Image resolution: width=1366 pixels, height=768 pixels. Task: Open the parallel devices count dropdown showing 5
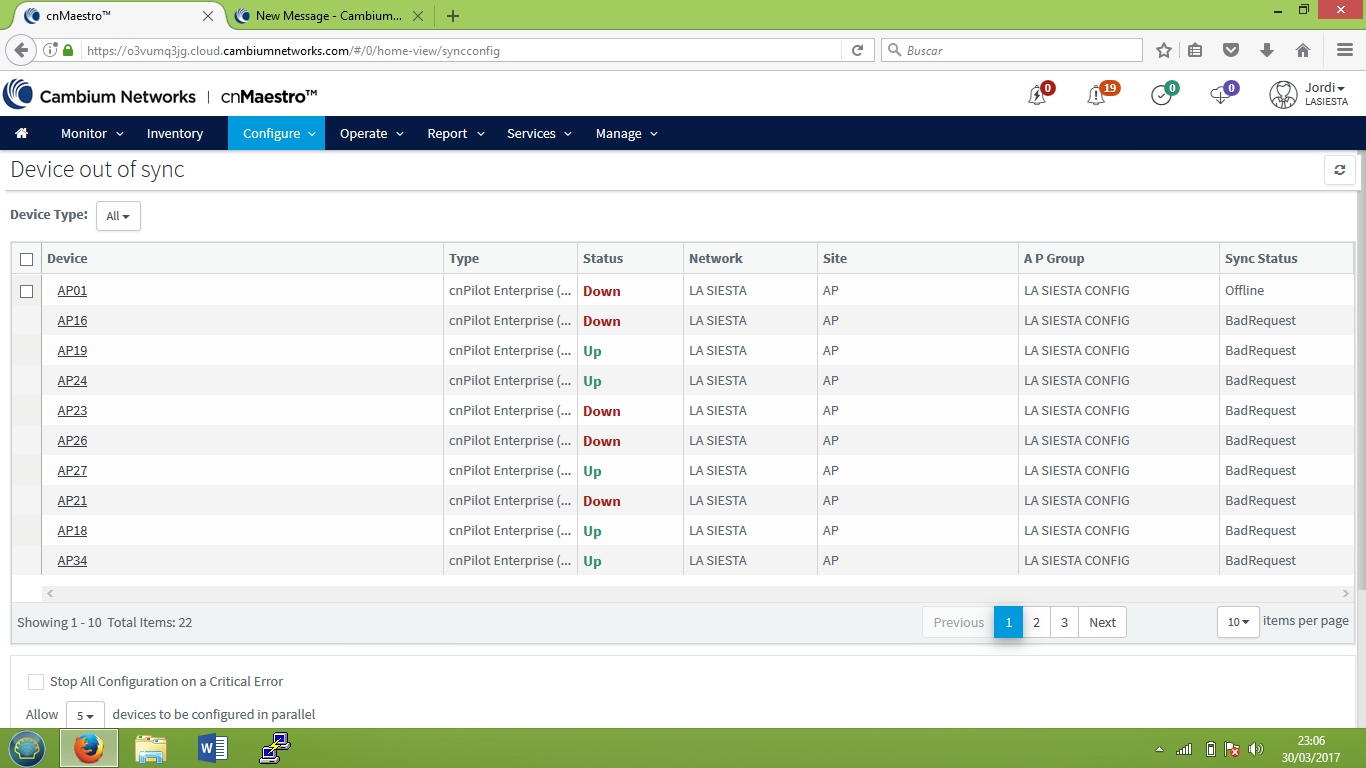click(85, 716)
